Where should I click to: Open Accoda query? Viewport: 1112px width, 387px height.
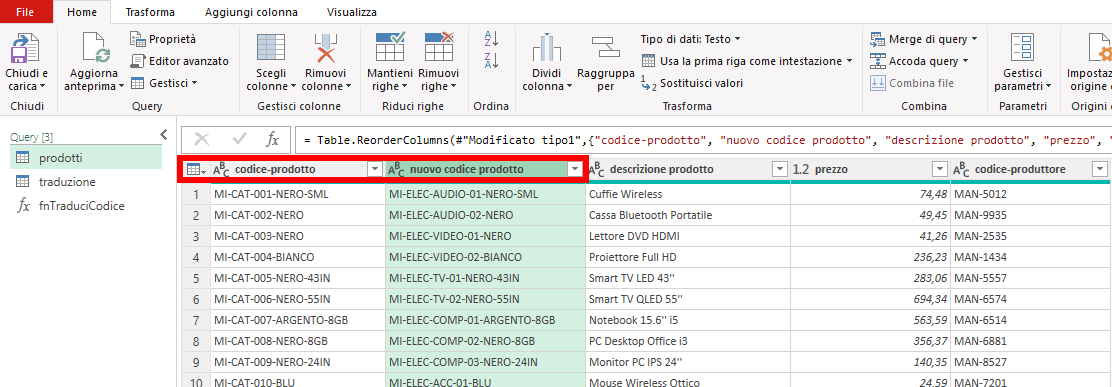click(919, 61)
